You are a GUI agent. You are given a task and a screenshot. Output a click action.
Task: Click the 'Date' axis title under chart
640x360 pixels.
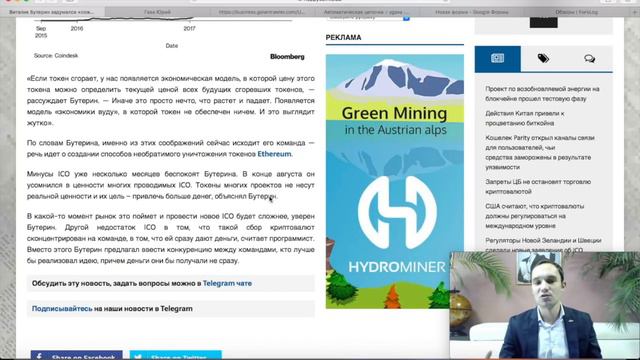(x=171, y=46)
